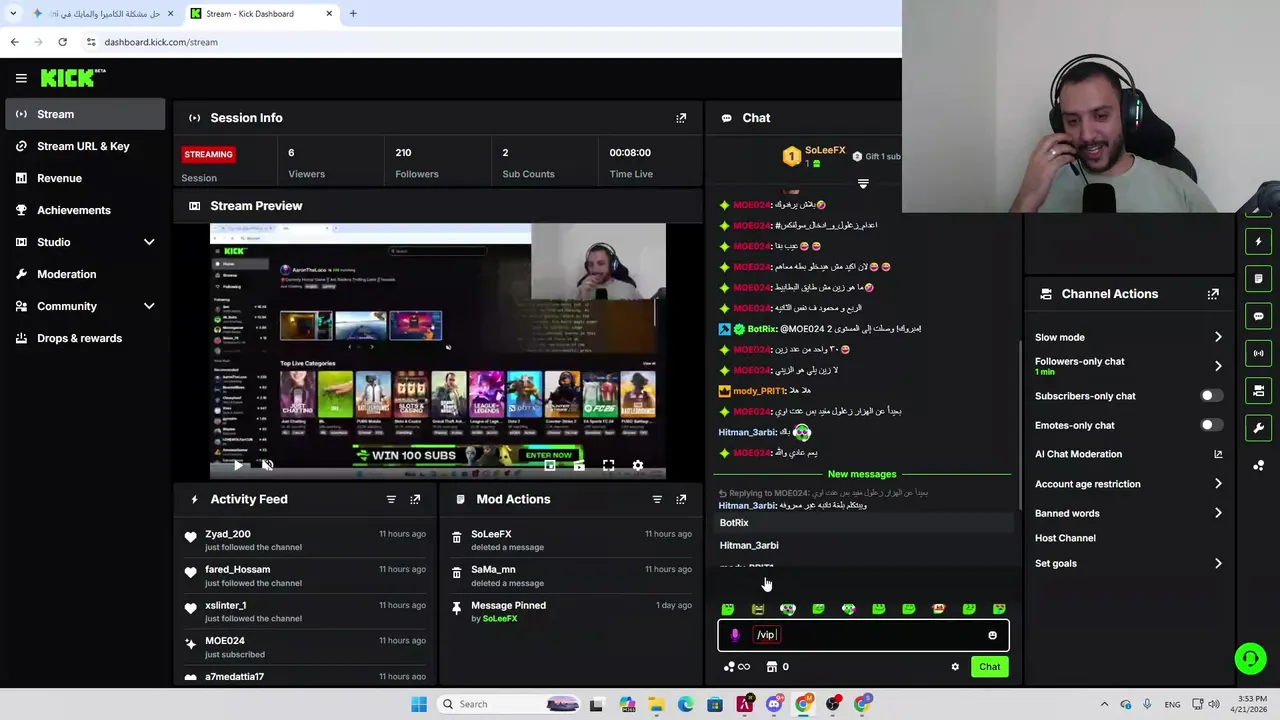Click the lightning bolt icon in right rail
Viewport: 1280px width, 720px height.
1258,241
